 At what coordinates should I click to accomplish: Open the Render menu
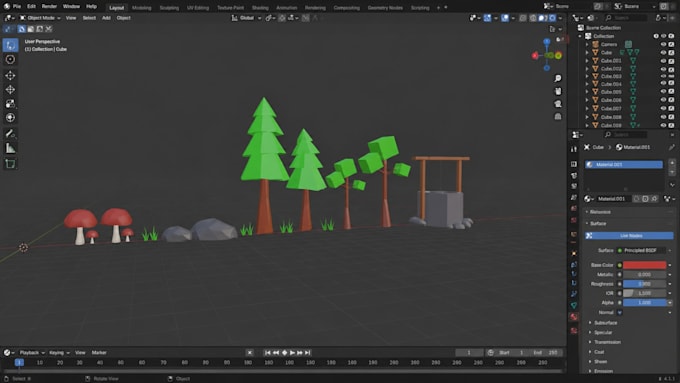click(49, 7)
